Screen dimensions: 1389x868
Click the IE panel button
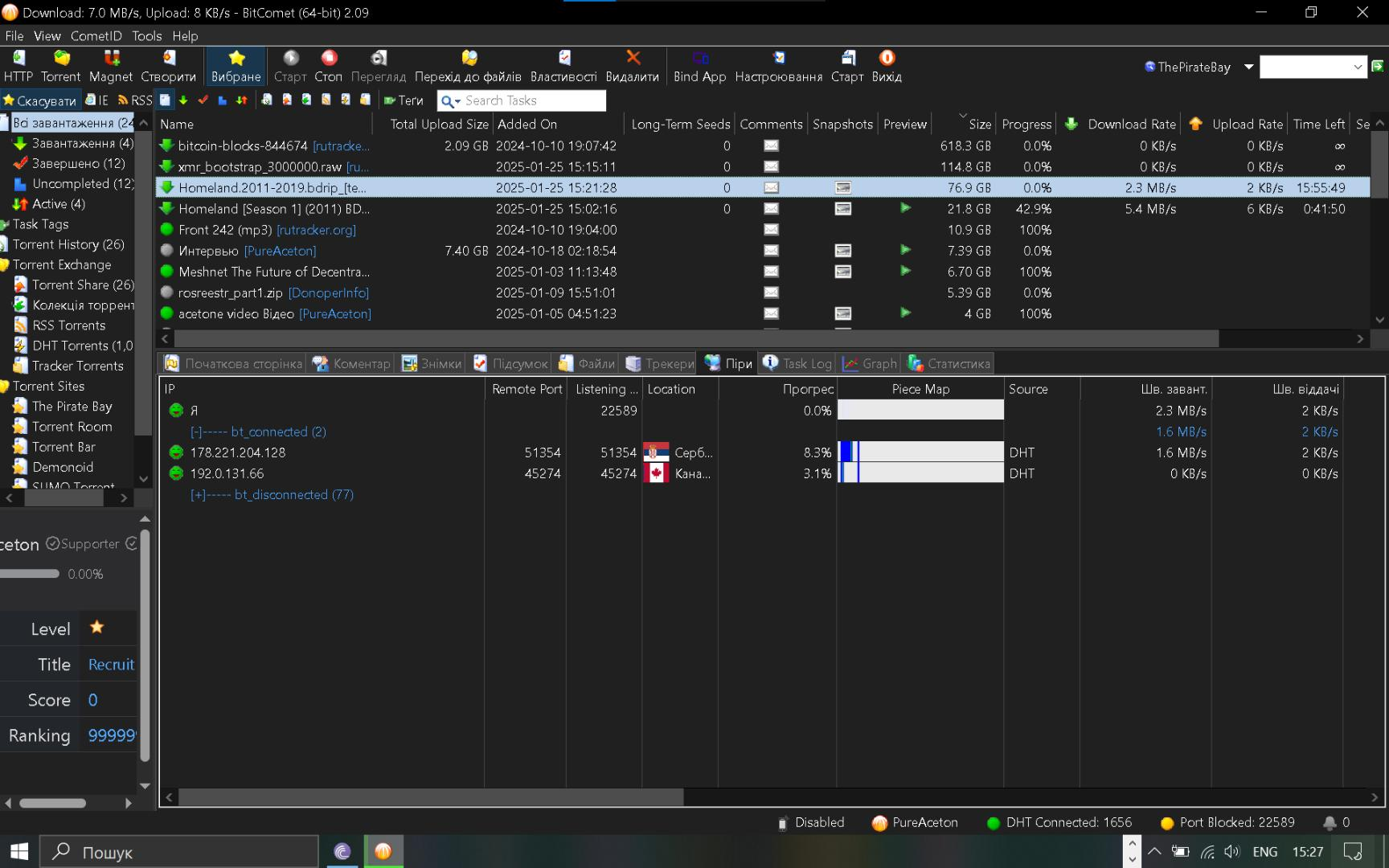[x=96, y=100]
